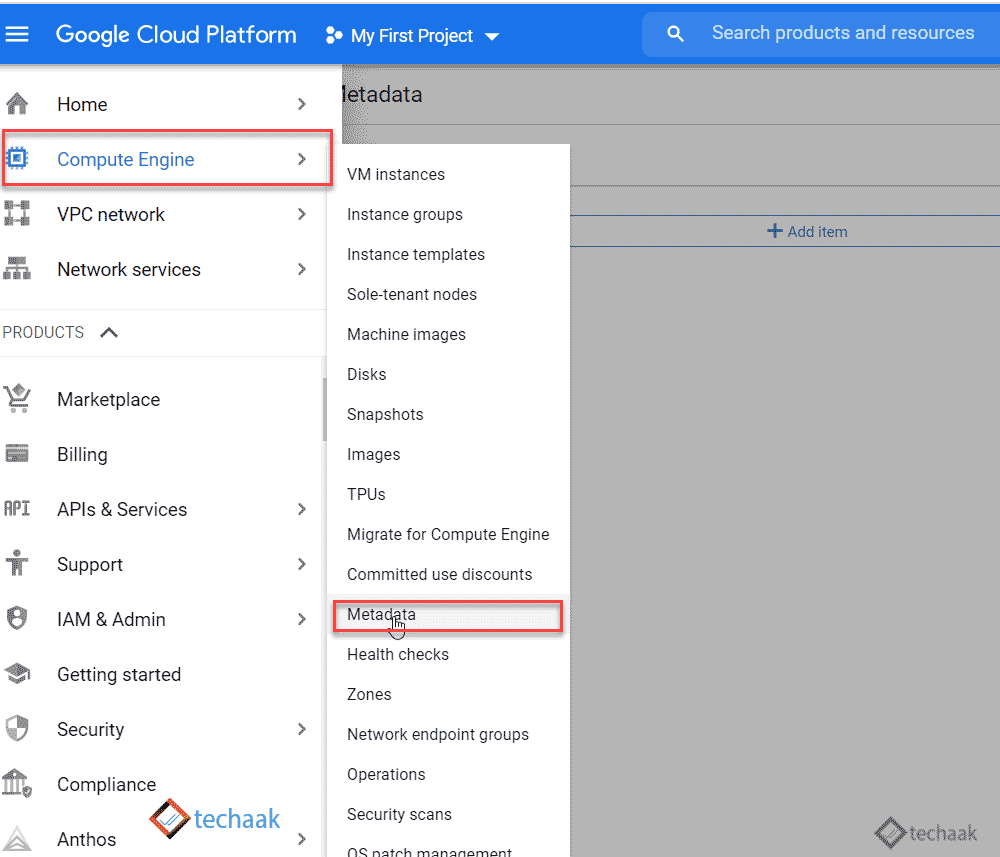Expand the VPC network submenu chevron

click(302, 214)
